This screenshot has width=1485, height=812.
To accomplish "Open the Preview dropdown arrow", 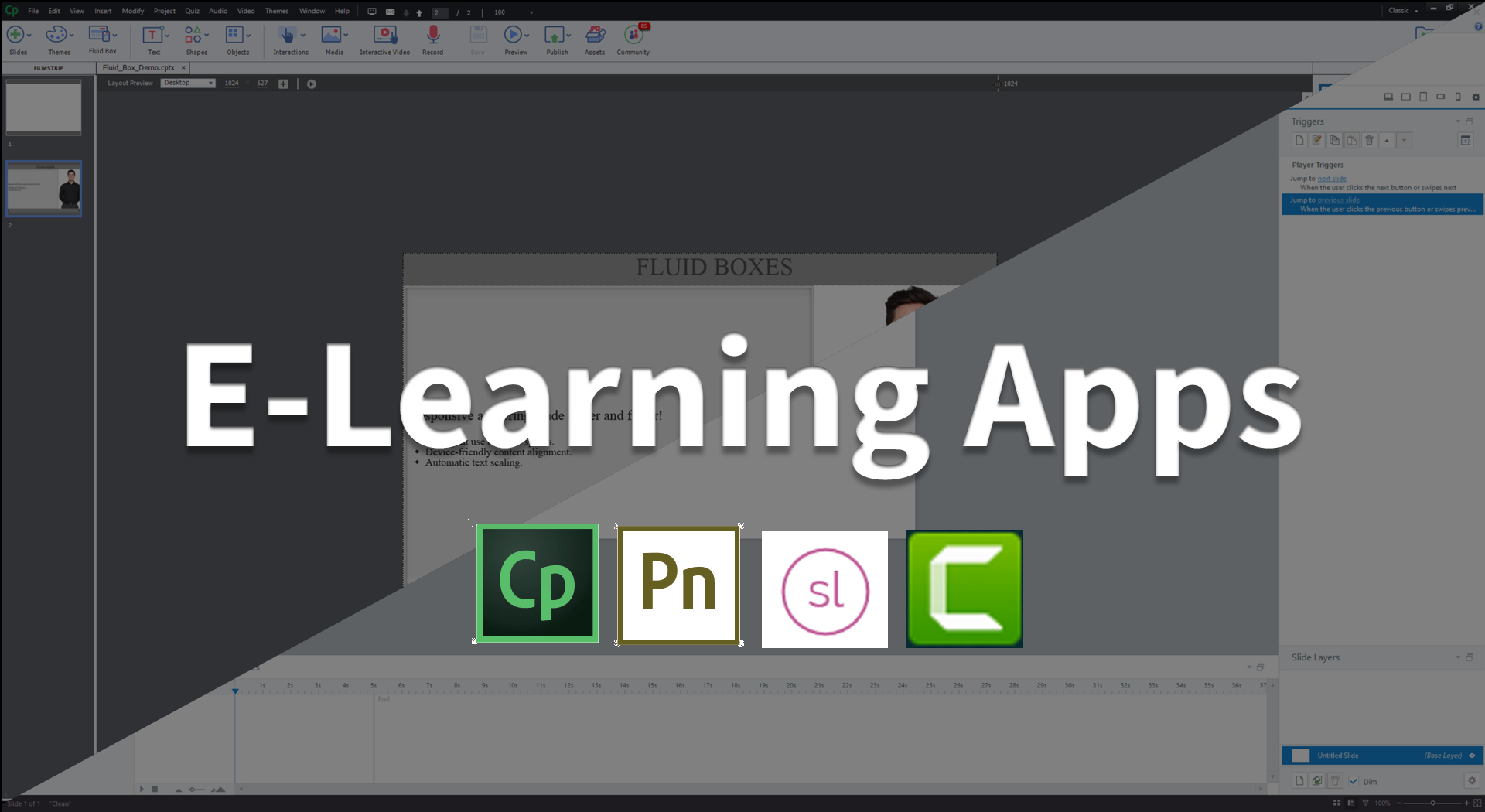I will click(527, 35).
